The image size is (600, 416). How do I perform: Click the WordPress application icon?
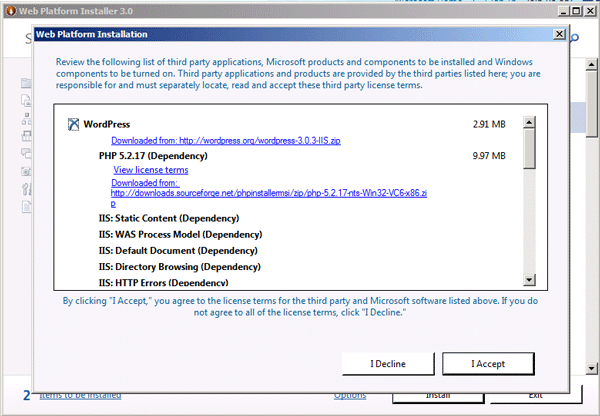73,124
